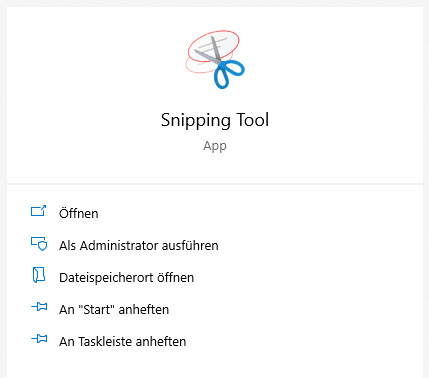The width and height of the screenshot is (429, 378).
Task: Open Snipping Tool via the Öffnen entry
Action: (79, 213)
